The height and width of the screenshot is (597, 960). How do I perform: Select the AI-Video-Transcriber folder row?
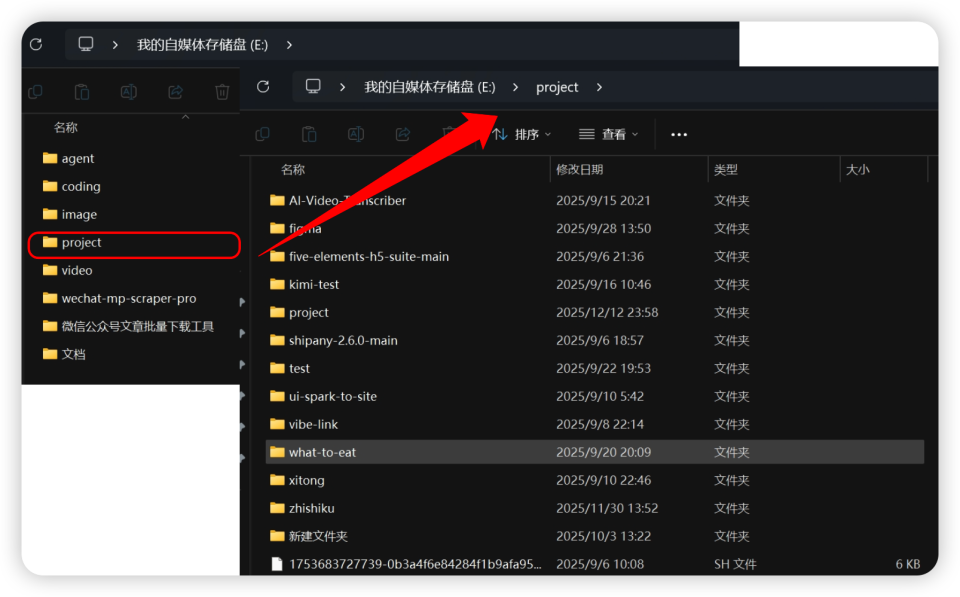[x=594, y=200]
